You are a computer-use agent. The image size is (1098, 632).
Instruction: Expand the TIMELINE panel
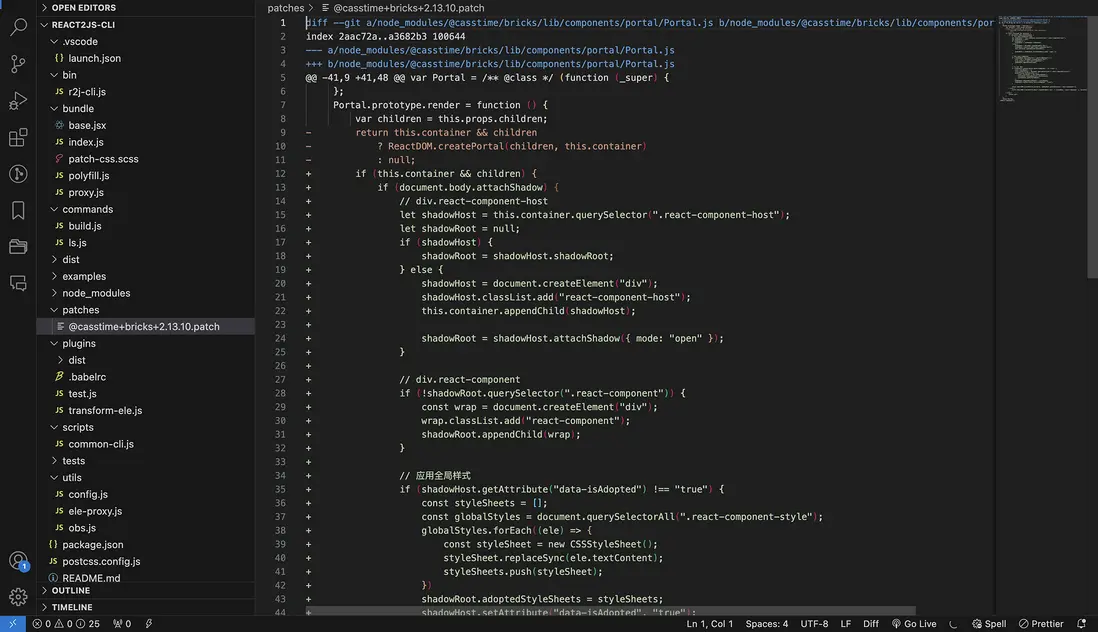[146, 608]
